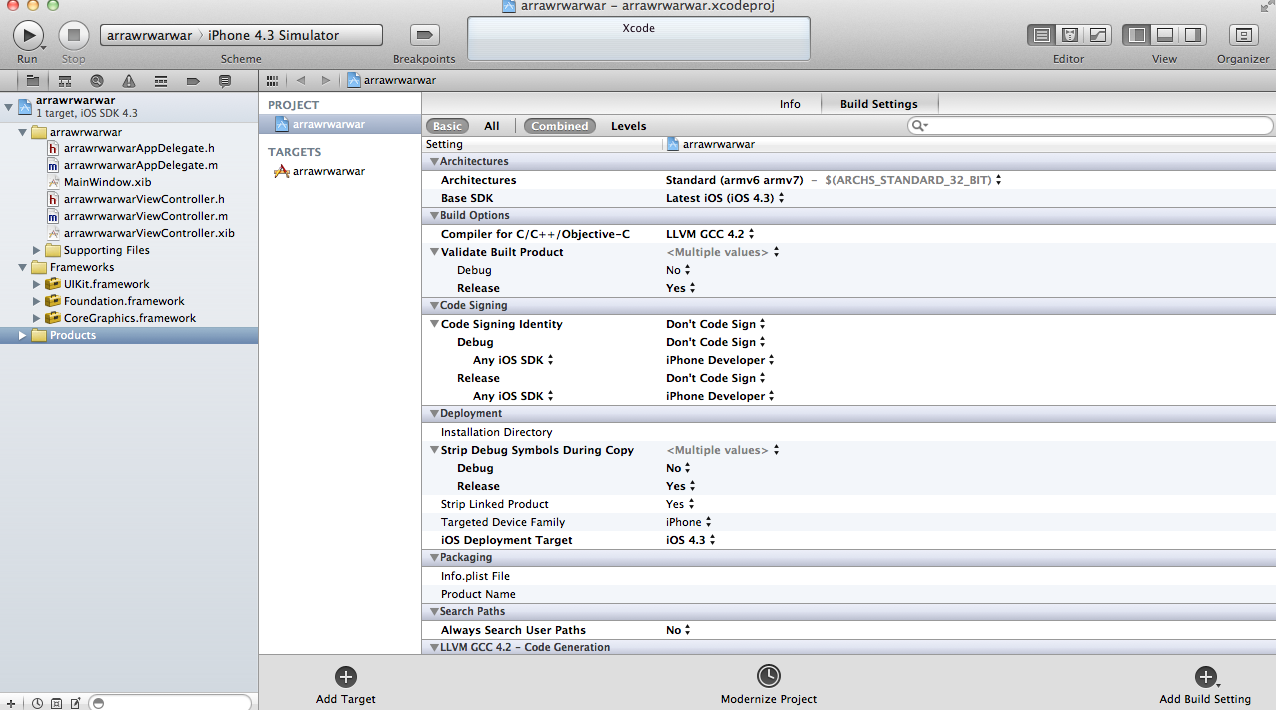Image resolution: width=1276 pixels, height=710 pixels.
Task: Open the Always Search User Paths dropdown
Action: click(x=678, y=630)
